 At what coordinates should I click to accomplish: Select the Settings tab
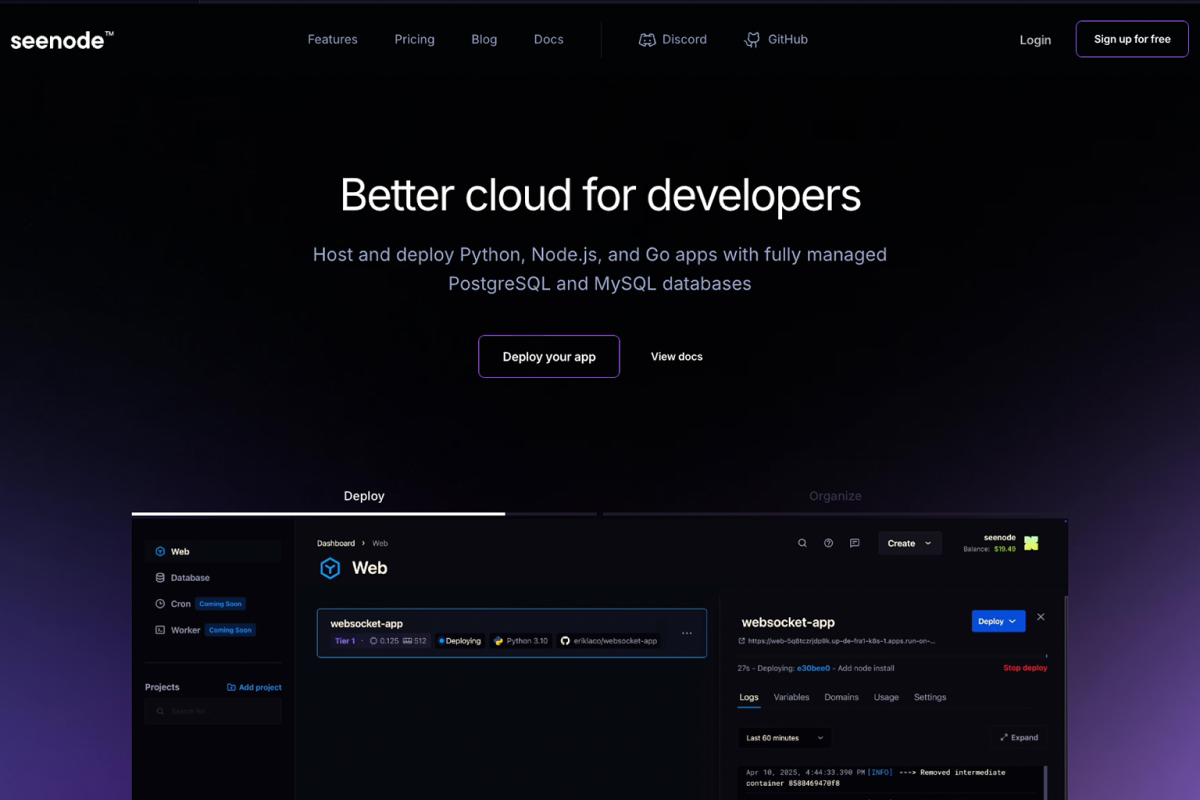[930, 697]
